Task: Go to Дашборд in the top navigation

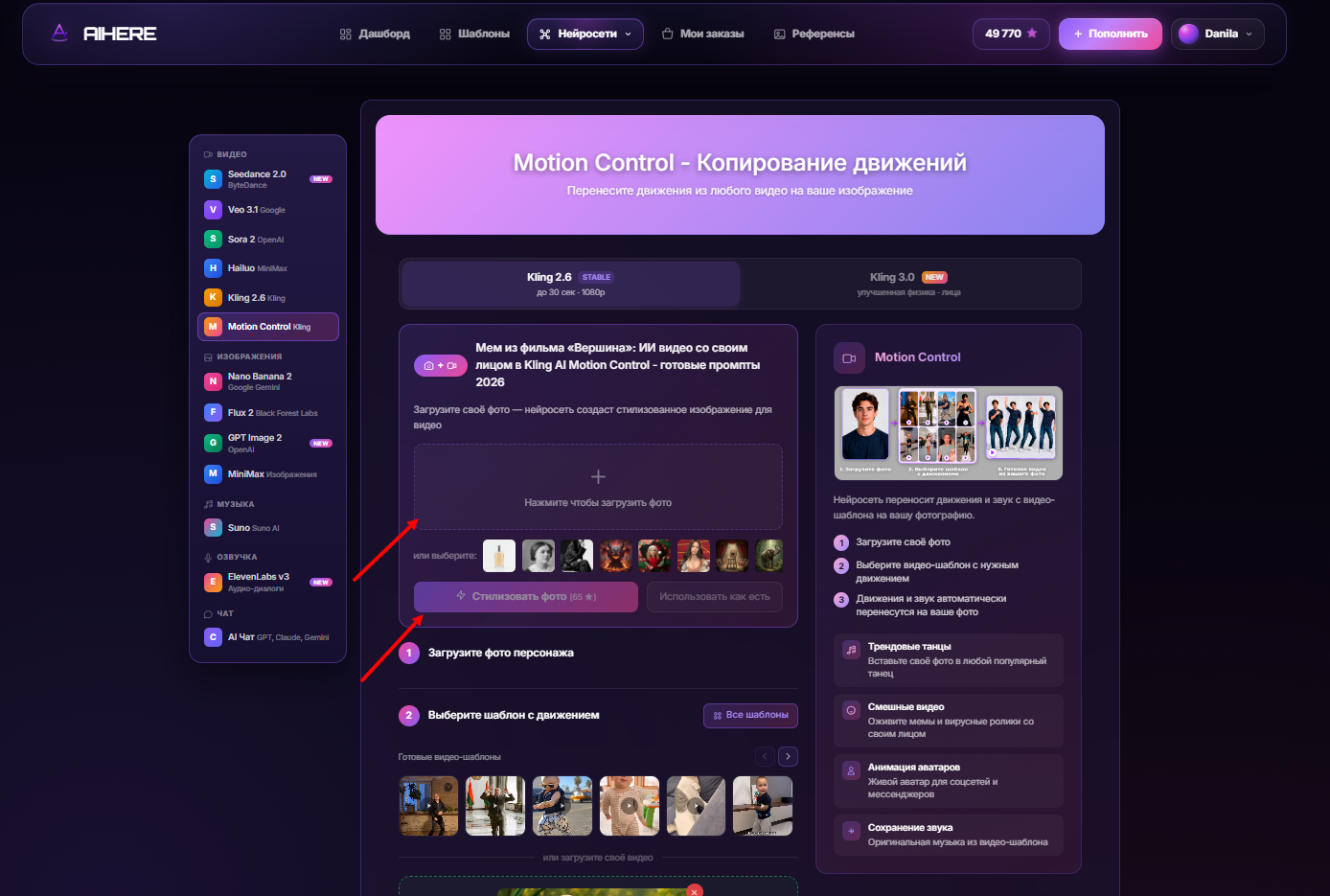Action: click(375, 34)
